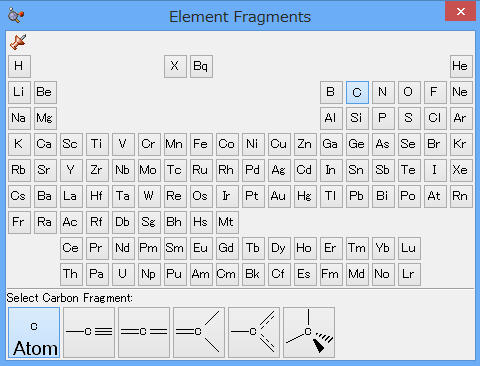This screenshot has height=366, width=480.
Task: Select Bromine (Br) element
Action: [x=435, y=144]
